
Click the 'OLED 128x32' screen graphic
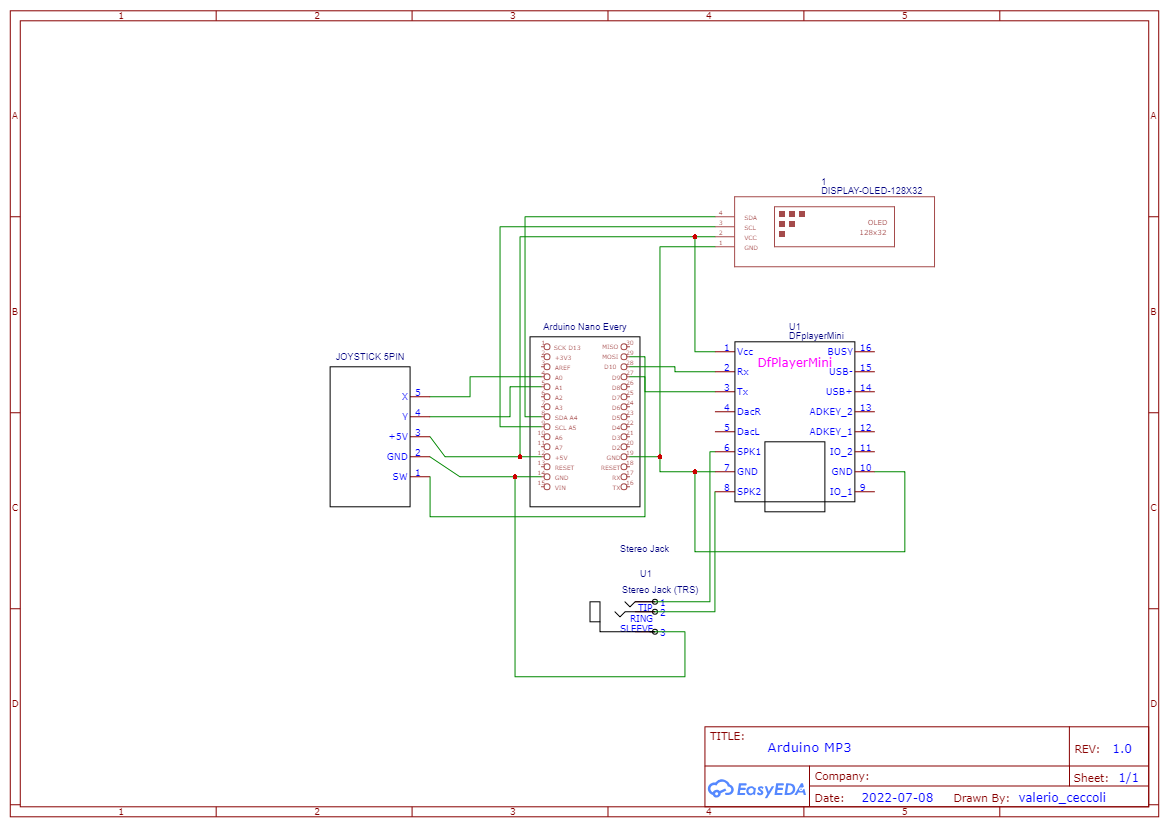coord(834,227)
